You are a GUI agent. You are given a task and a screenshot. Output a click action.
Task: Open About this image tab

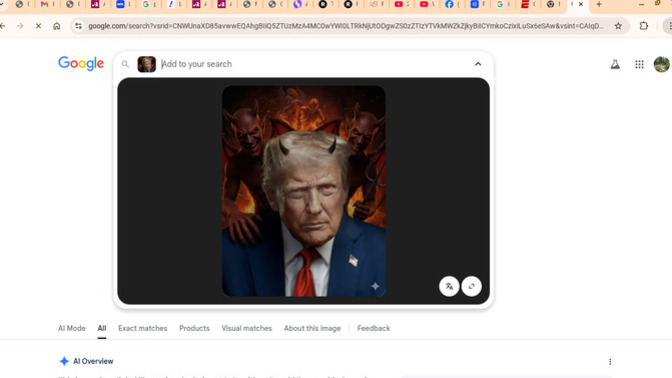(x=312, y=328)
